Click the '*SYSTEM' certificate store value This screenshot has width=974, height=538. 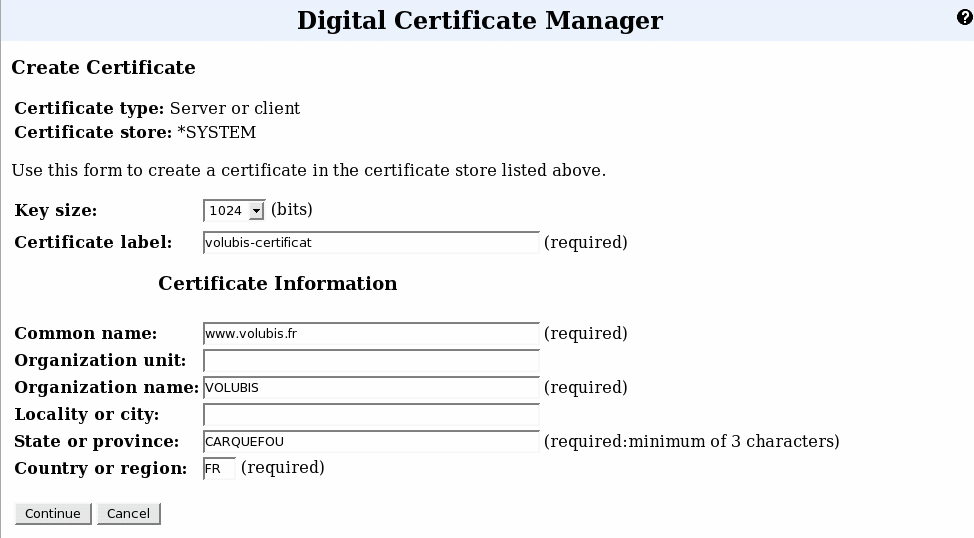[x=216, y=132]
